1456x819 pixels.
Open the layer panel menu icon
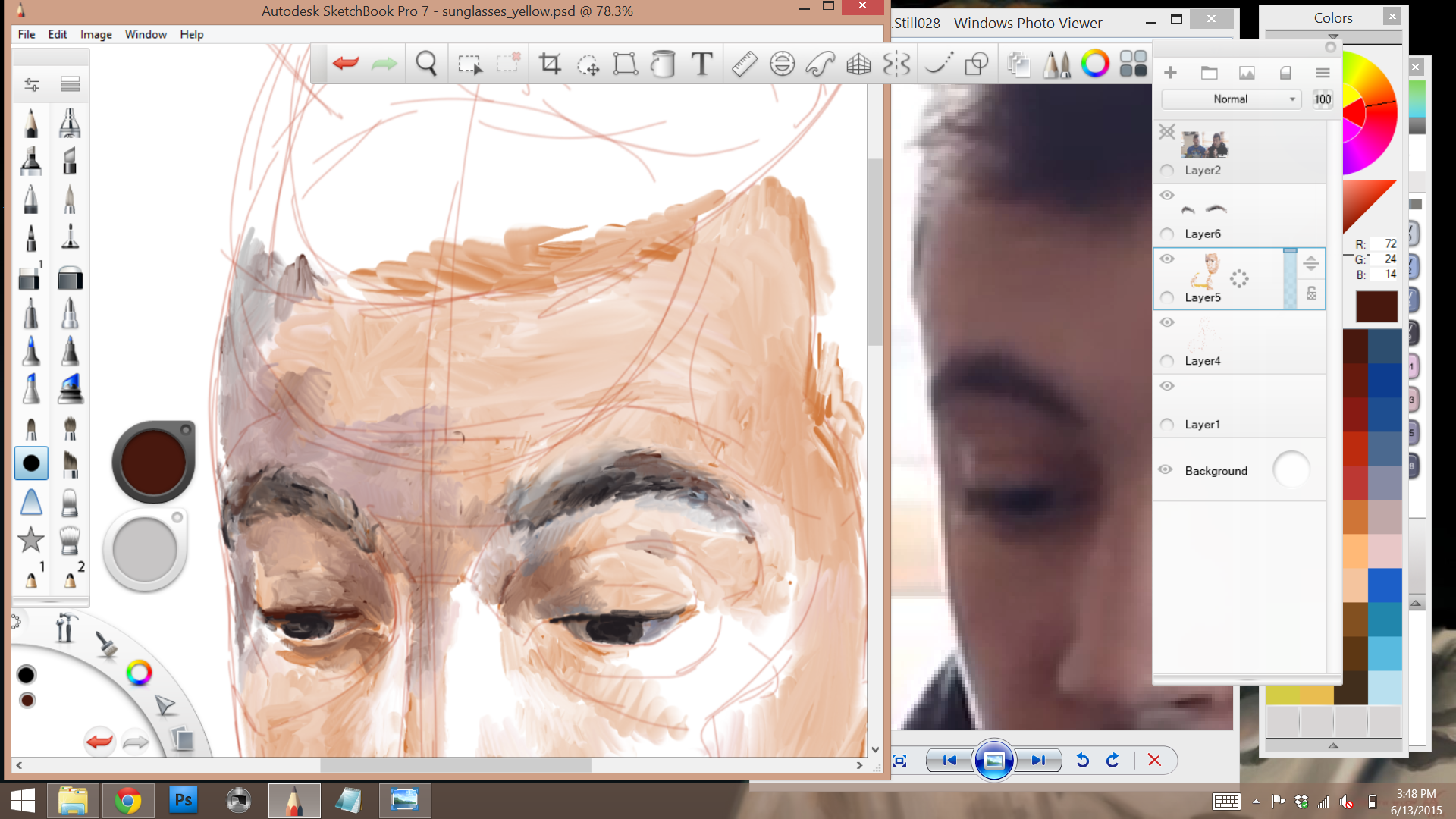point(1323,73)
